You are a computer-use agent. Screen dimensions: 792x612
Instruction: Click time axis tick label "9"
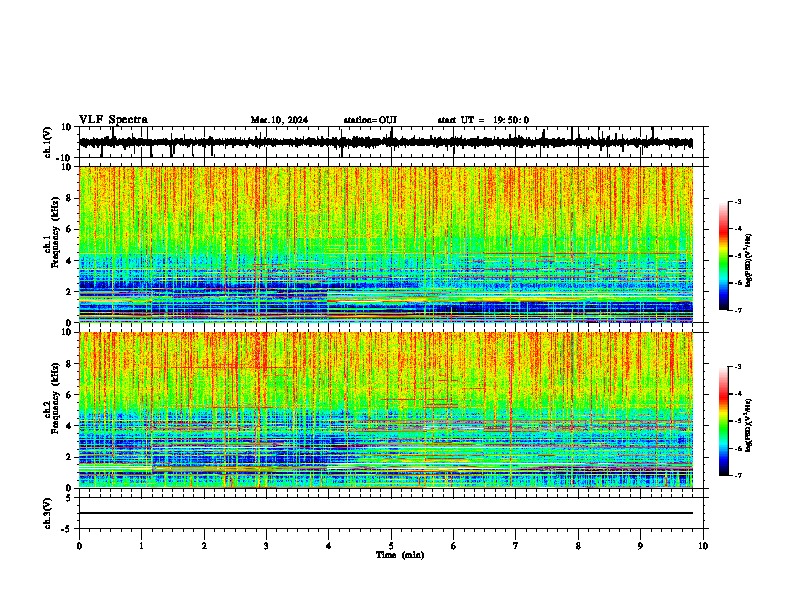point(640,546)
